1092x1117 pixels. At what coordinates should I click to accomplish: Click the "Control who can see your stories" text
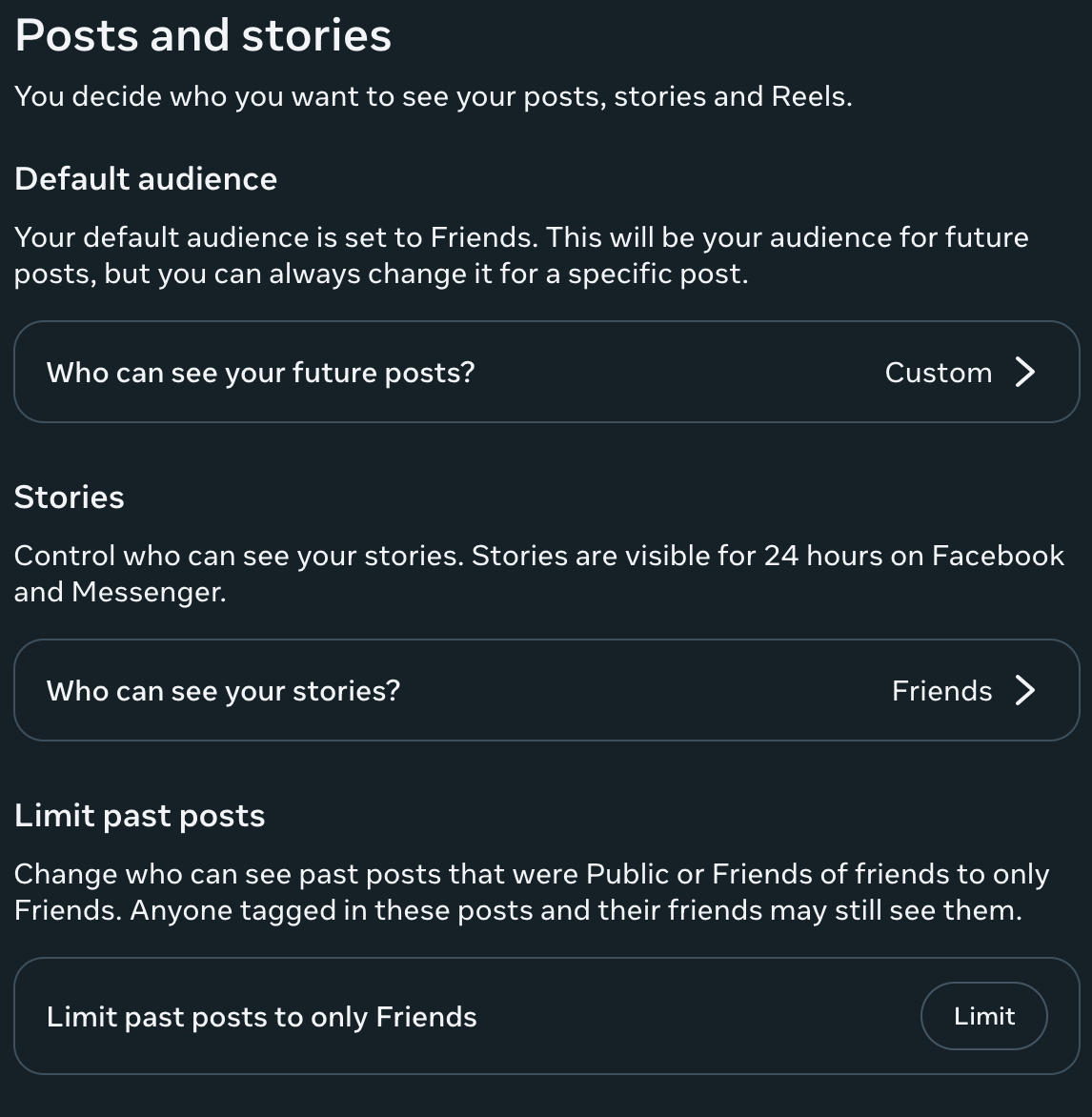coord(238,556)
